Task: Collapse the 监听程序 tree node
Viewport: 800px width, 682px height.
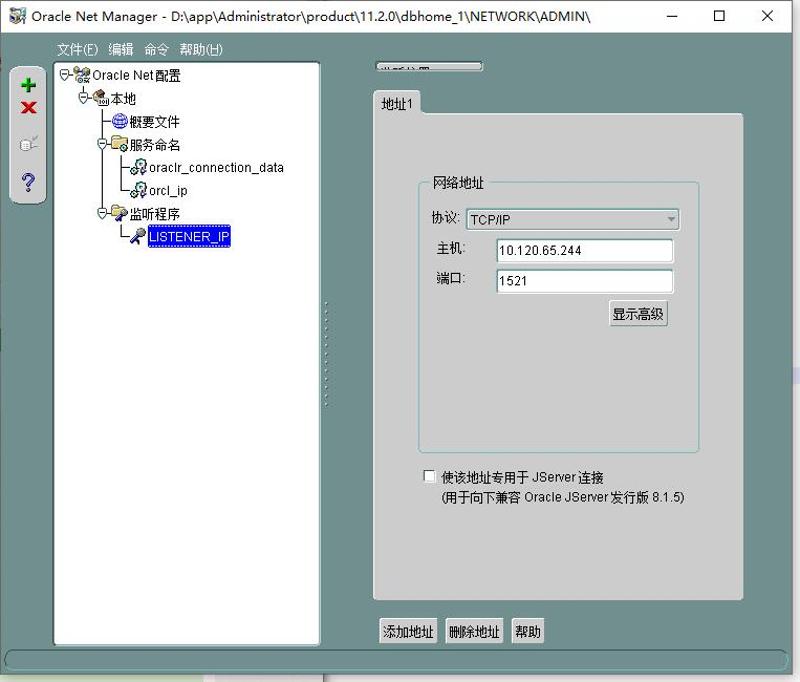Action: click(x=101, y=213)
